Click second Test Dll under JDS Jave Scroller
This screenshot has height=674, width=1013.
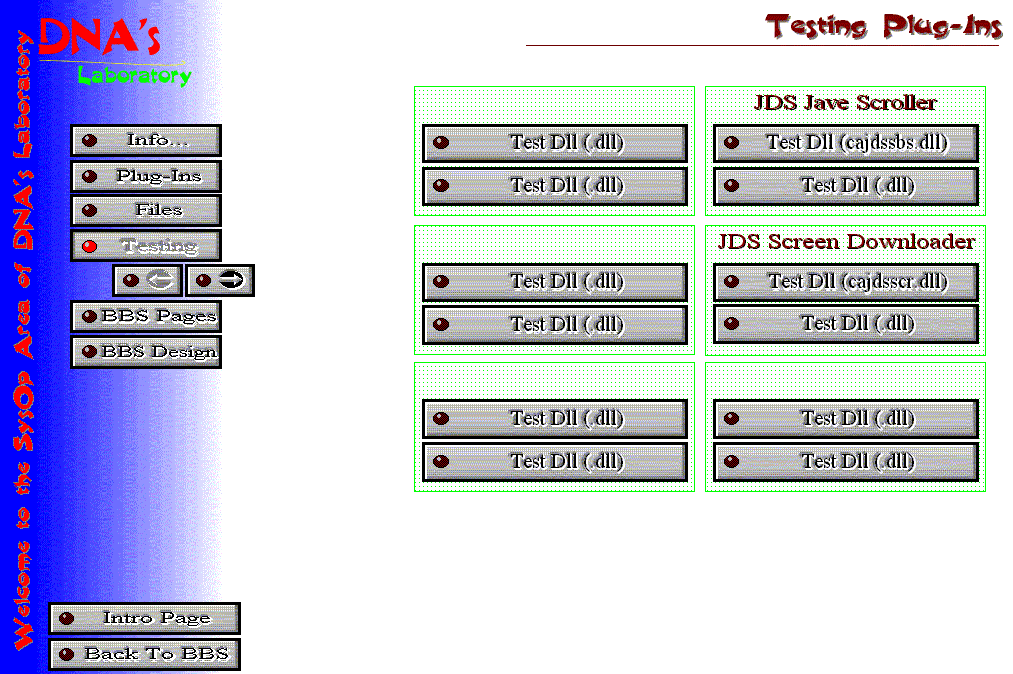[x=845, y=186]
